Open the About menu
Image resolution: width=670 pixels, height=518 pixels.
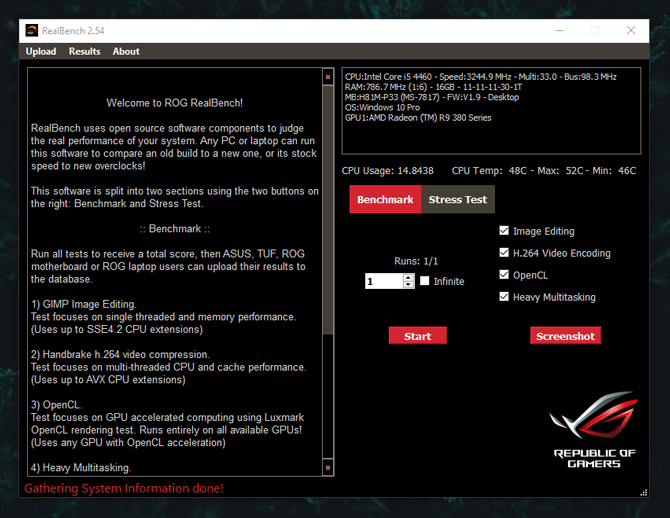point(126,51)
